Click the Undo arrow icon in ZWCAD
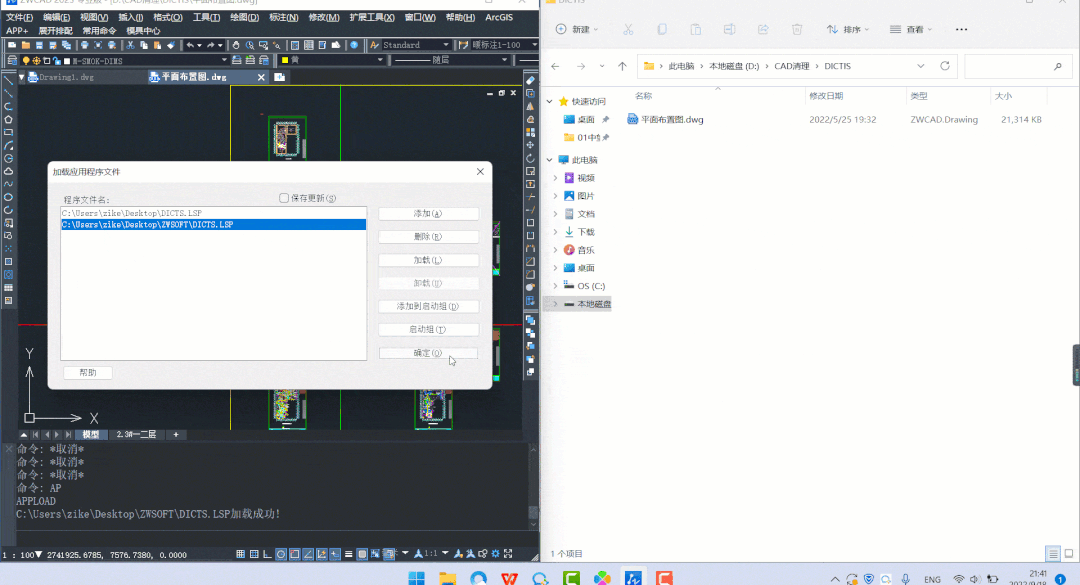The image size is (1080, 585). tap(190, 45)
